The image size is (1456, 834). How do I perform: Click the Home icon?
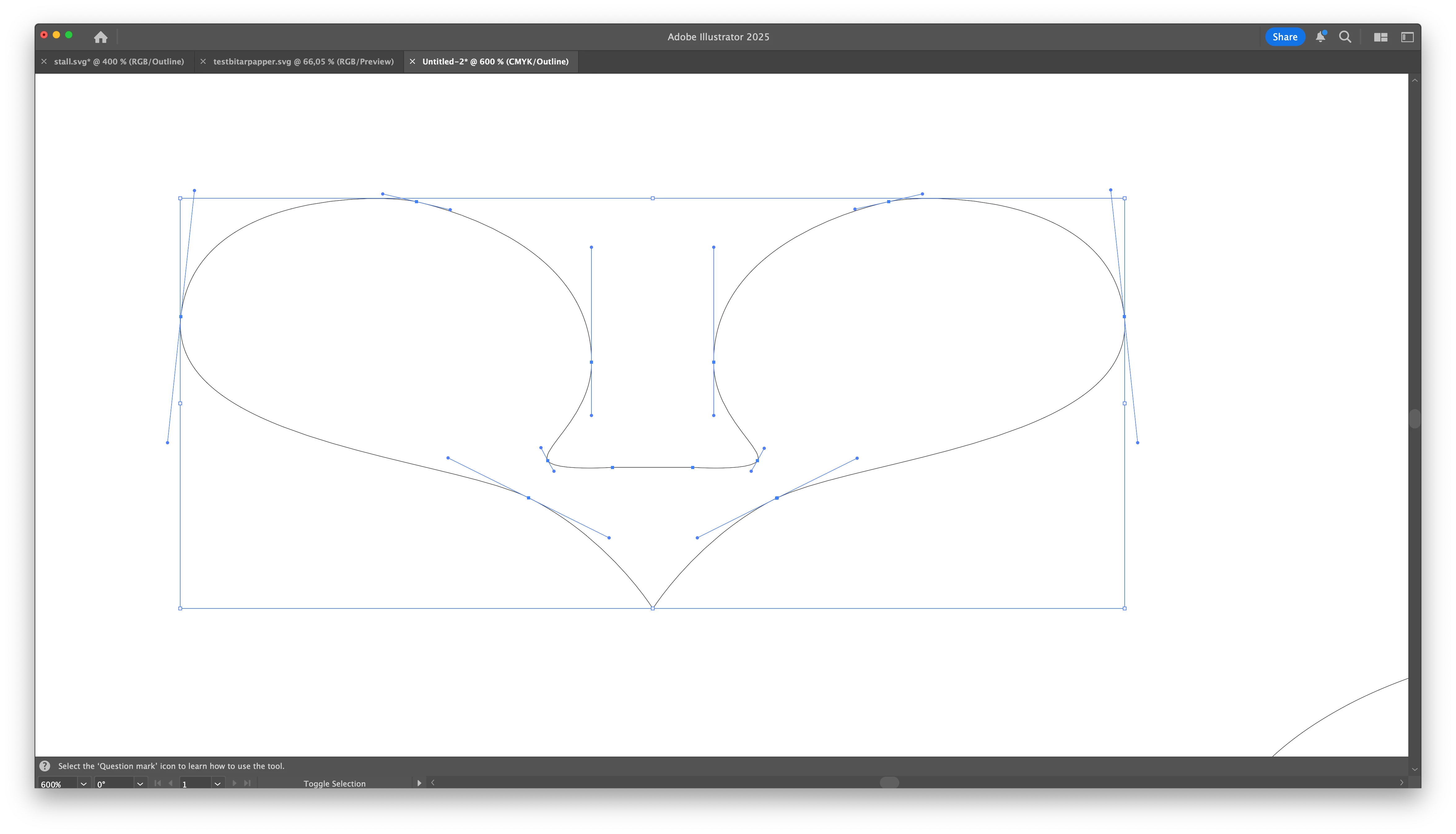(101, 37)
